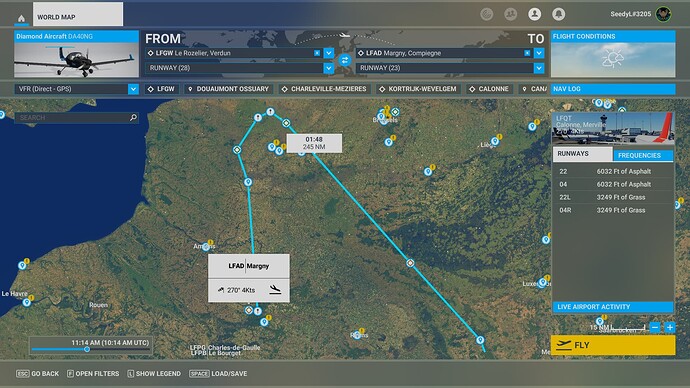Open the friends group icon
The height and width of the screenshot is (388, 690).
tap(510, 14)
